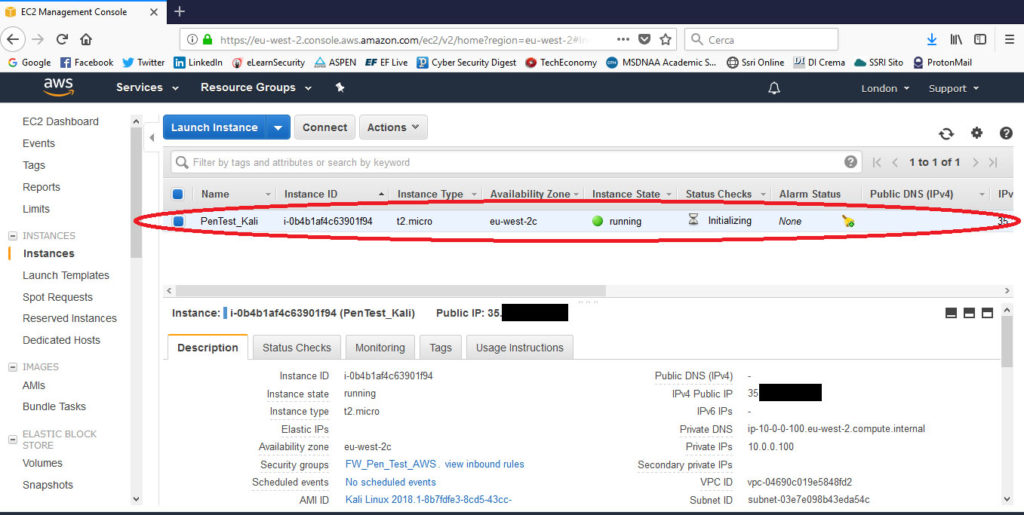
Task: Click the view inbound rules link
Action: pos(484,464)
